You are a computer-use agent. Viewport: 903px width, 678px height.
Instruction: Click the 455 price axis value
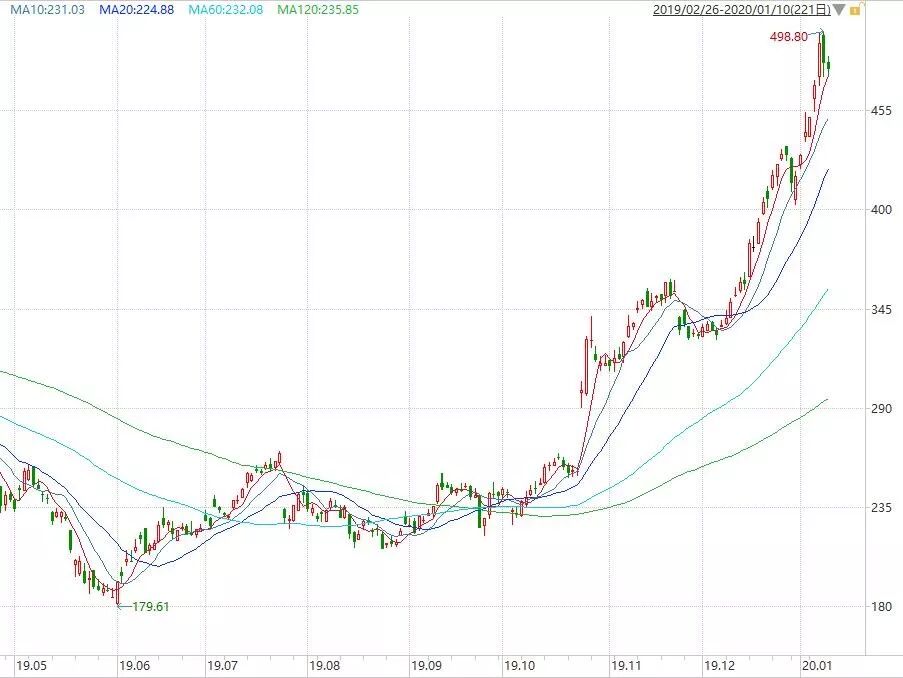tap(881, 111)
